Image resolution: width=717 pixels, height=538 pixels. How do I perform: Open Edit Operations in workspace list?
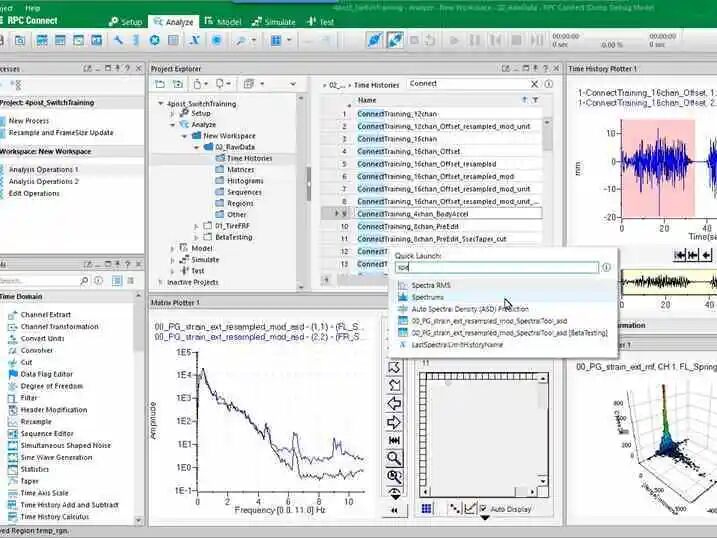click(x=34, y=193)
